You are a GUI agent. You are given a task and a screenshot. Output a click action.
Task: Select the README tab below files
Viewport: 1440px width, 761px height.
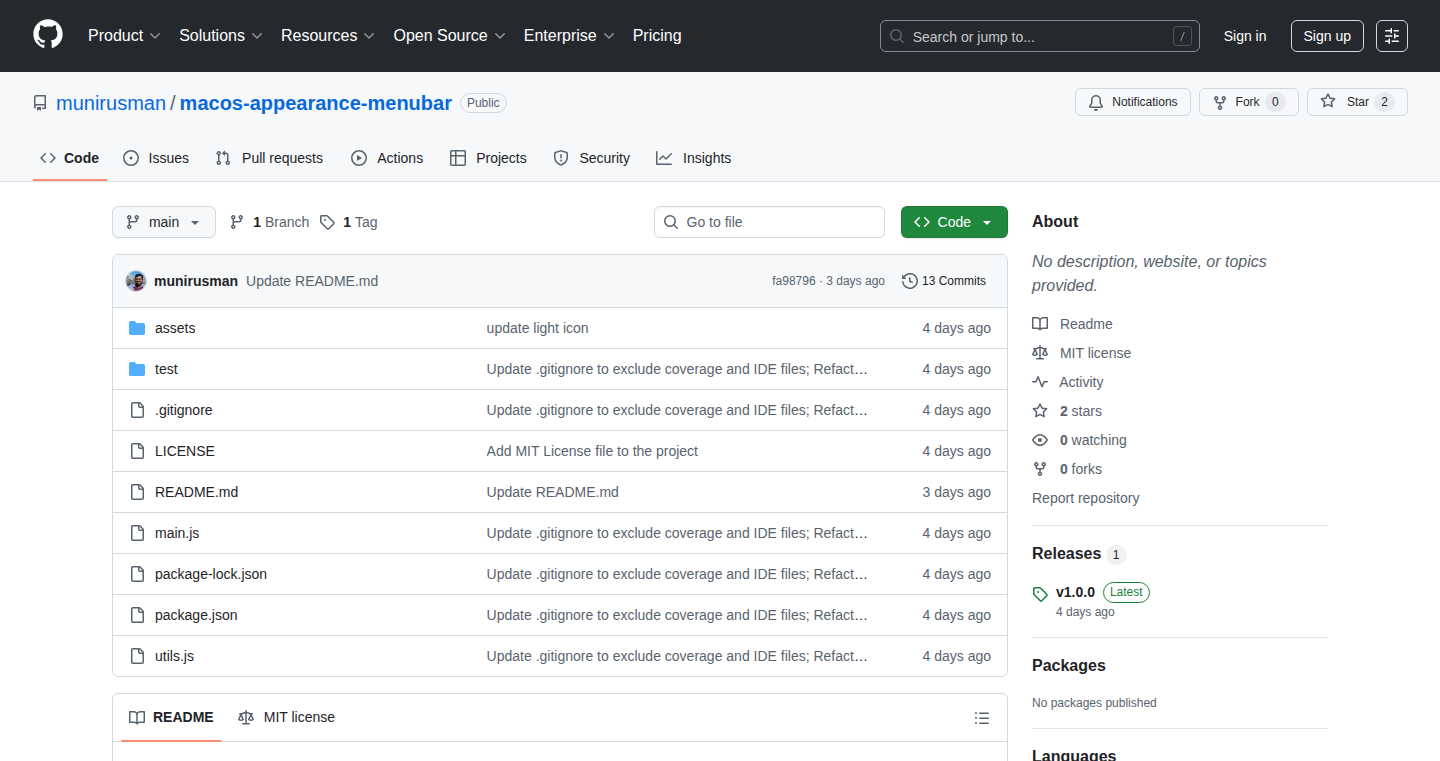point(171,717)
